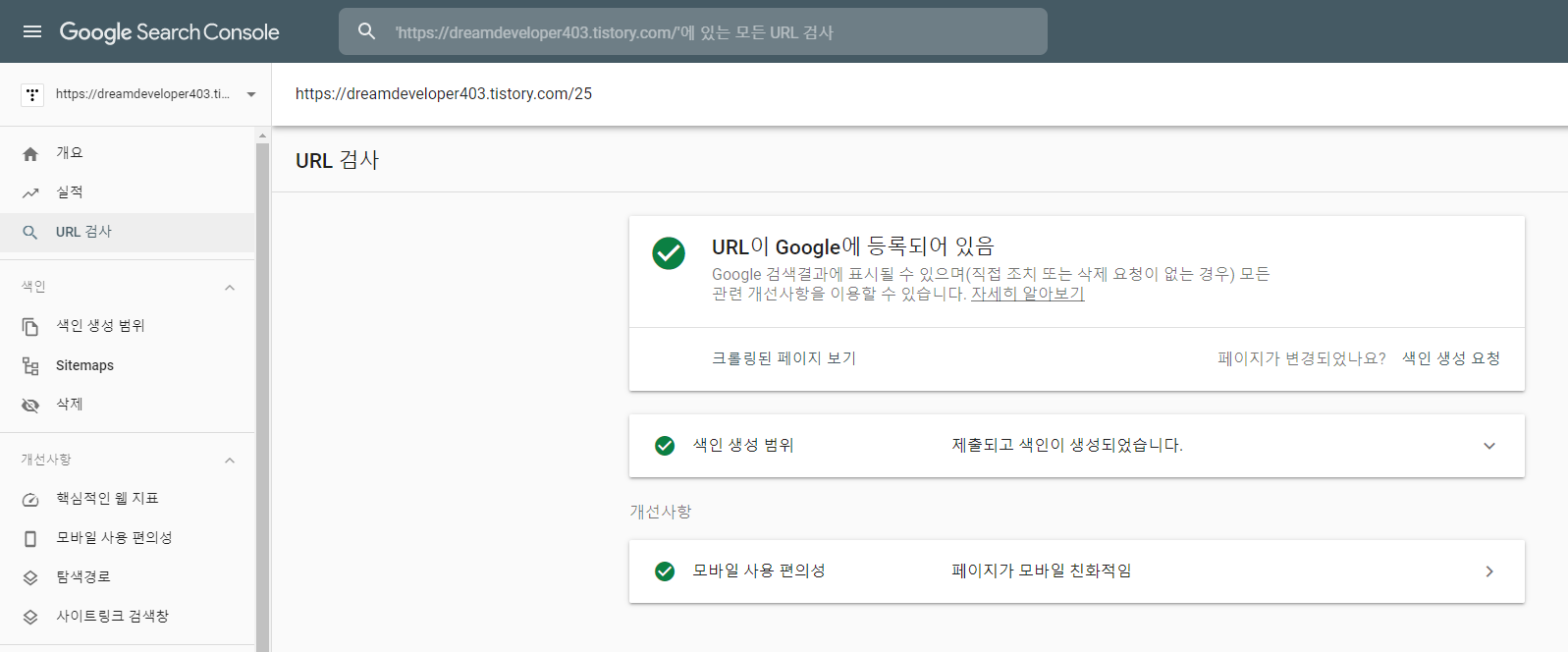The image size is (1568, 652).
Task: Click the sidebar vertical scrollbar thumb
Action: (x=262, y=398)
